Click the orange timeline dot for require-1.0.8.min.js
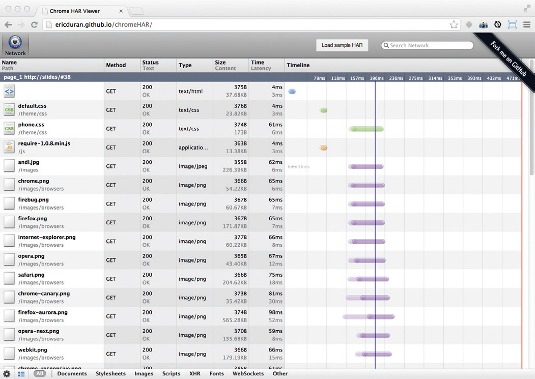Viewport: 535px width, 379px height. pos(323,148)
